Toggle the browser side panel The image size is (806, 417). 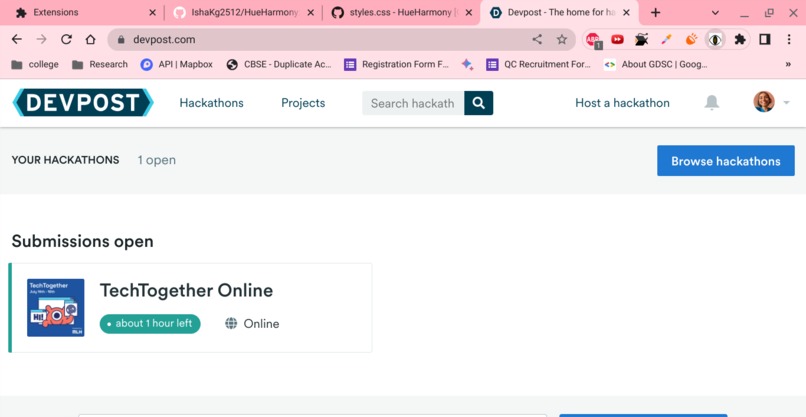(x=765, y=40)
